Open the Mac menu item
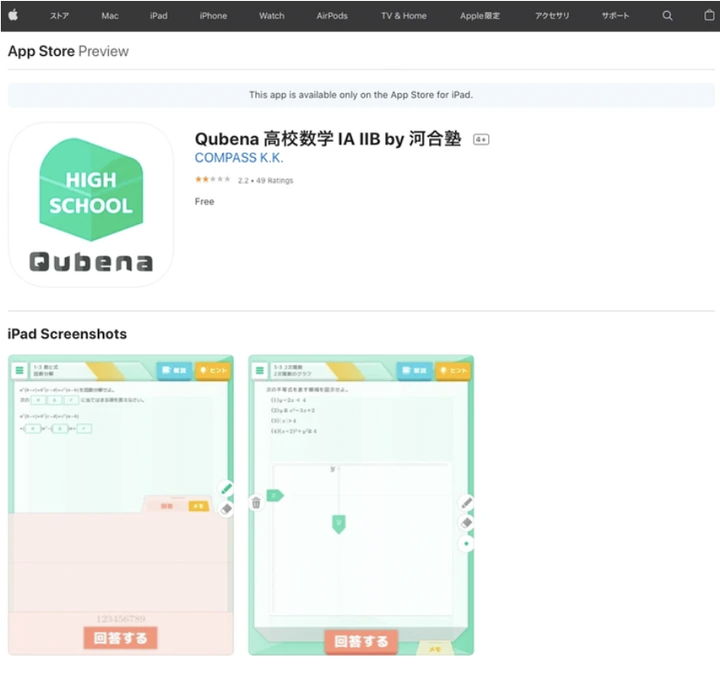Image resolution: width=720 pixels, height=673 pixels. click(x=110, y=16)
